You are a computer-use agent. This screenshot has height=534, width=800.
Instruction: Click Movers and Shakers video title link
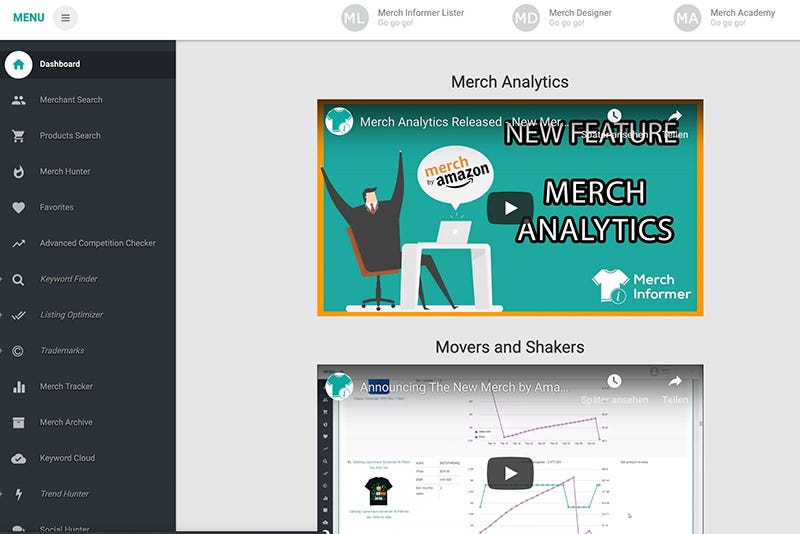[463, 387]
